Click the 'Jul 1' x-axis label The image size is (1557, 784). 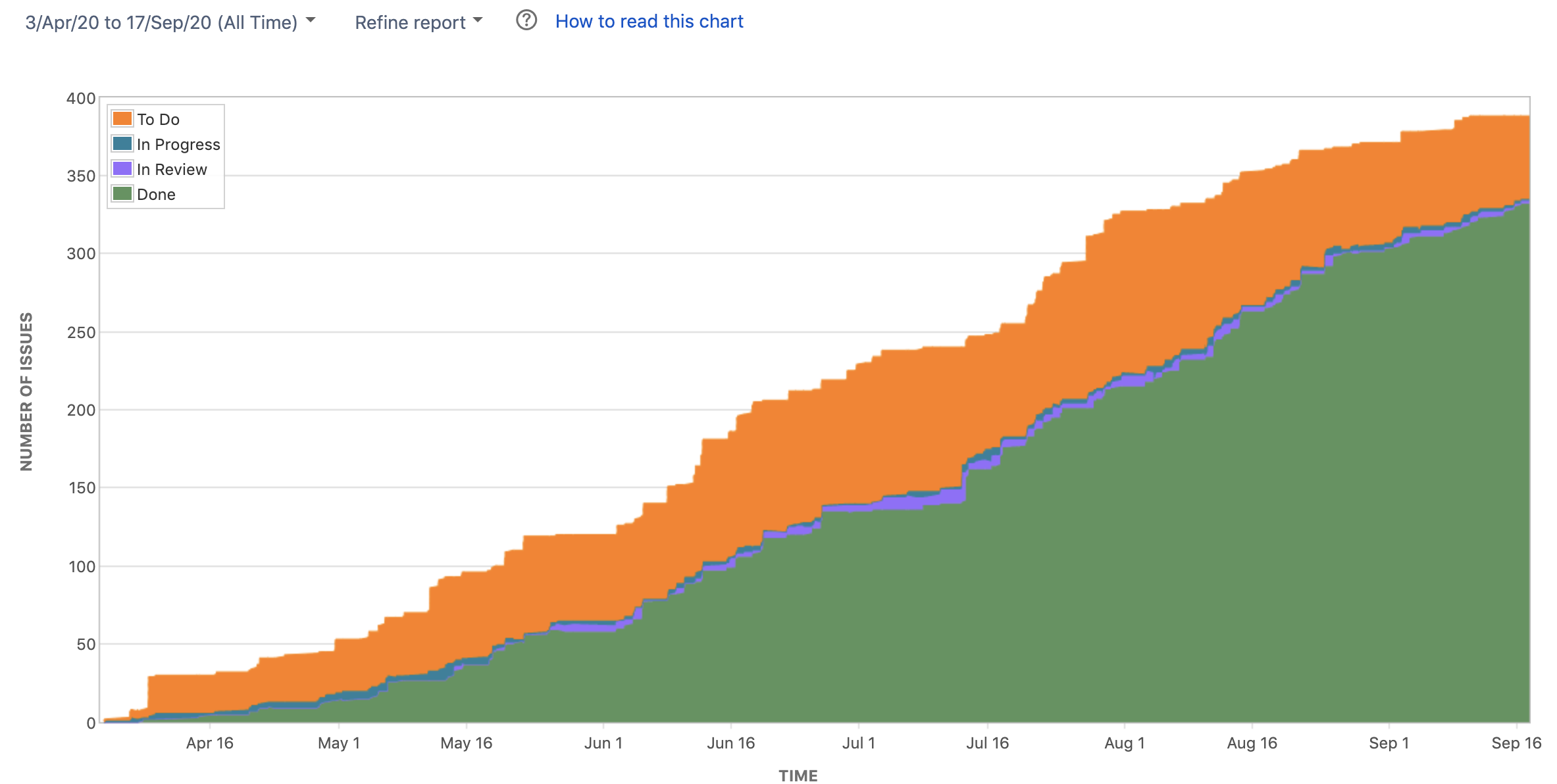(858, 743)
